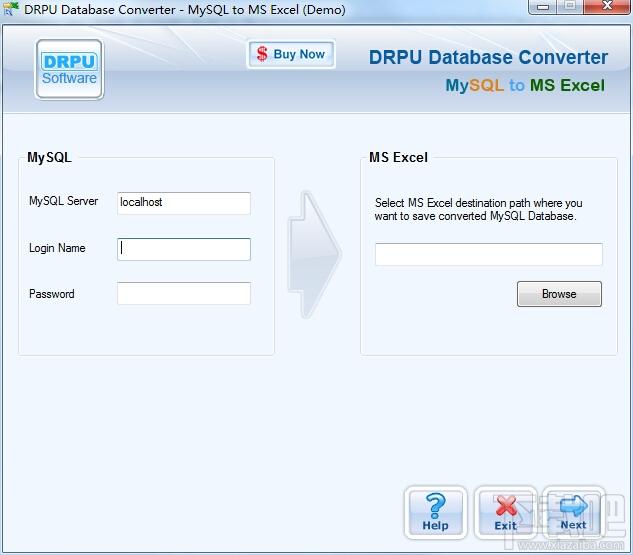The image size is (633, 555).
Task: Click into the Login Name field
Action: pyautogui.click(x=184, y=249)
